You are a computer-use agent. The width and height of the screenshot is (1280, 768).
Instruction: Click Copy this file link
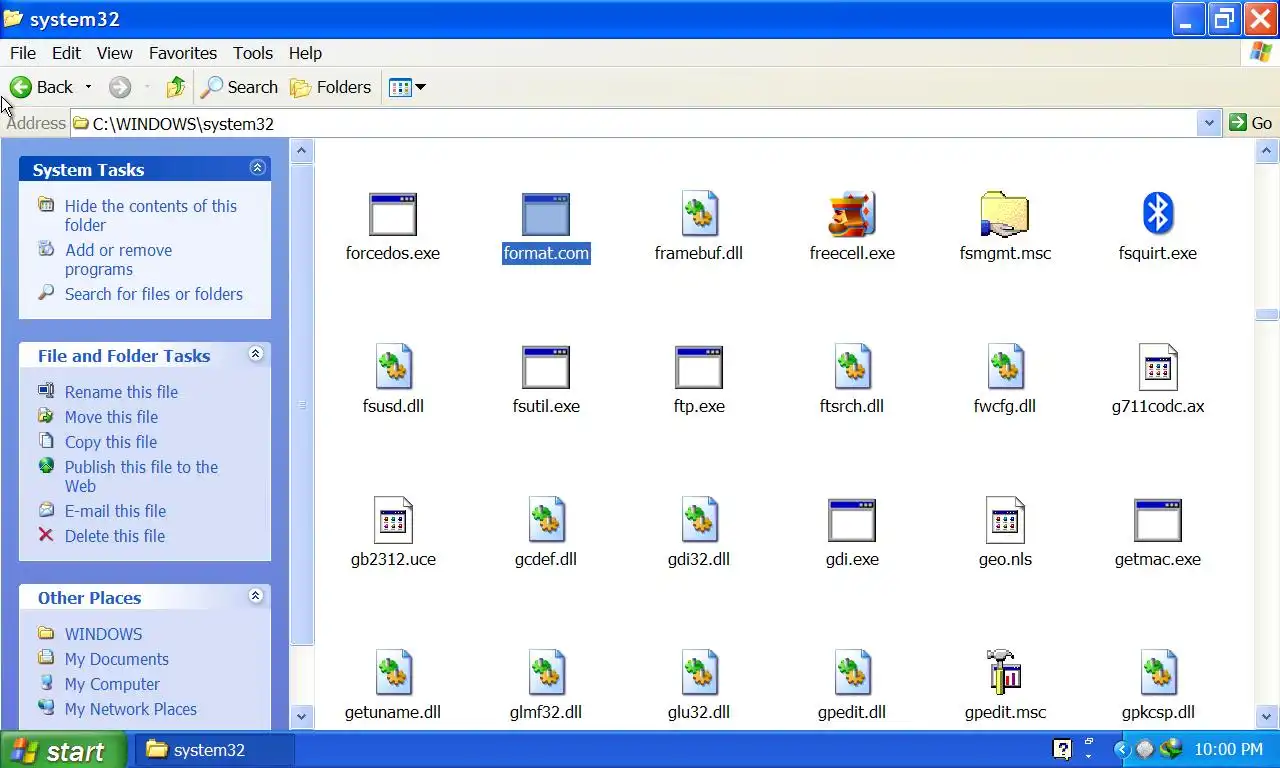click(111, 442)
